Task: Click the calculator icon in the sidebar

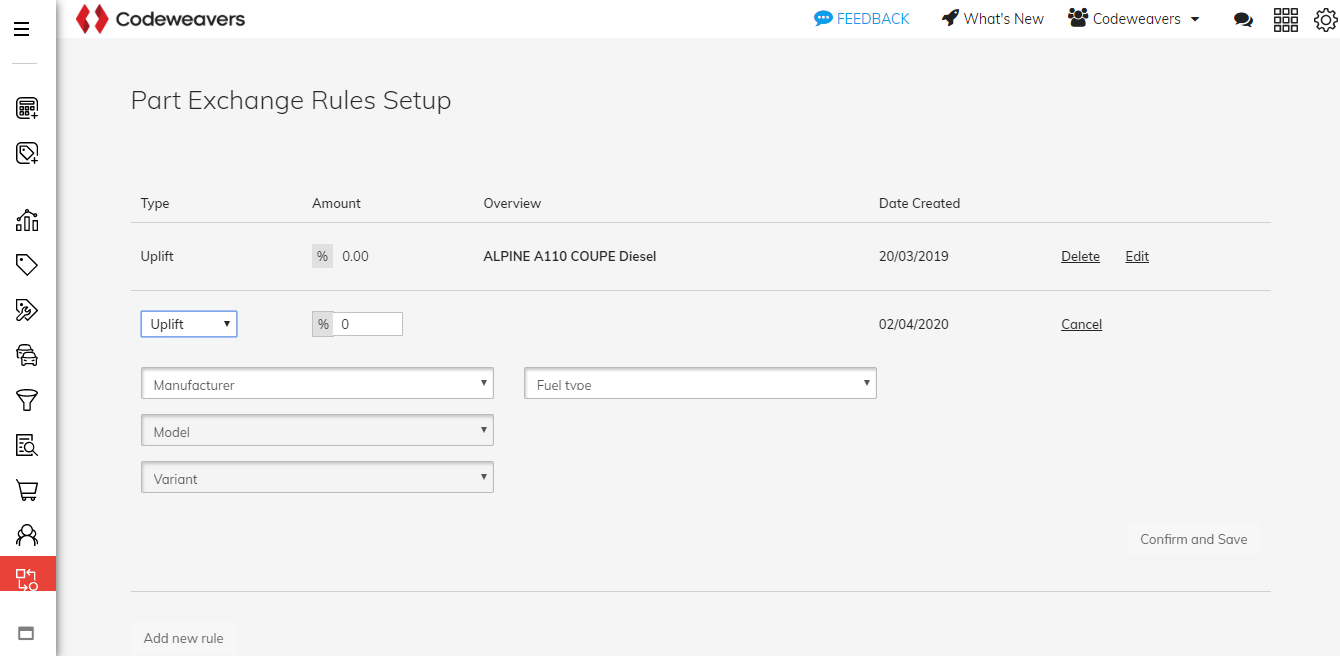Action: coord(27,108)
